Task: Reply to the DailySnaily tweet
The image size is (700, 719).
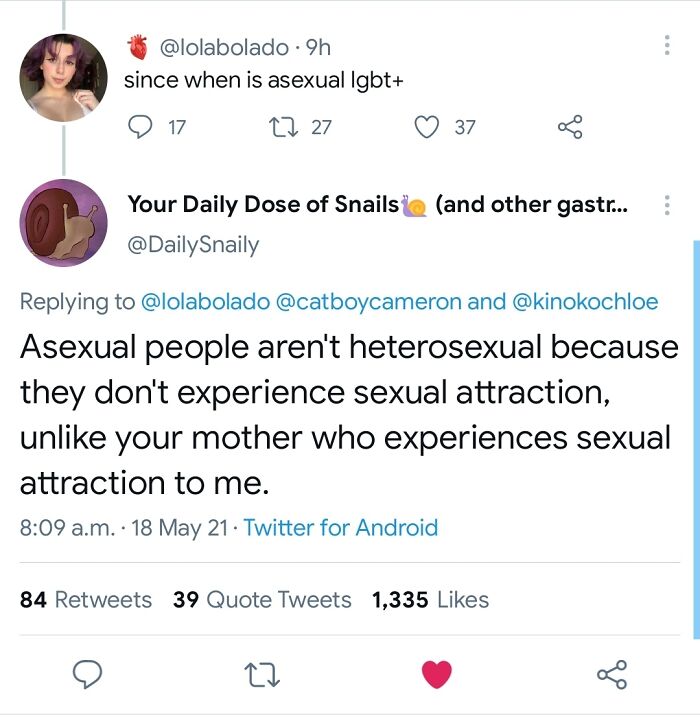Action: 87,674
